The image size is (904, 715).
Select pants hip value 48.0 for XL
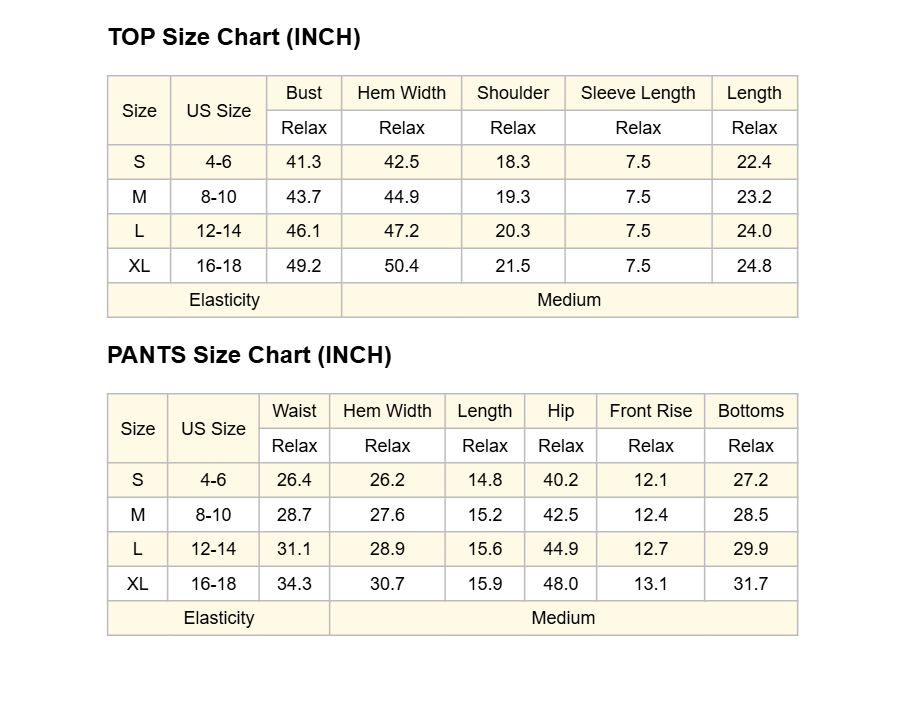[560, 584]
